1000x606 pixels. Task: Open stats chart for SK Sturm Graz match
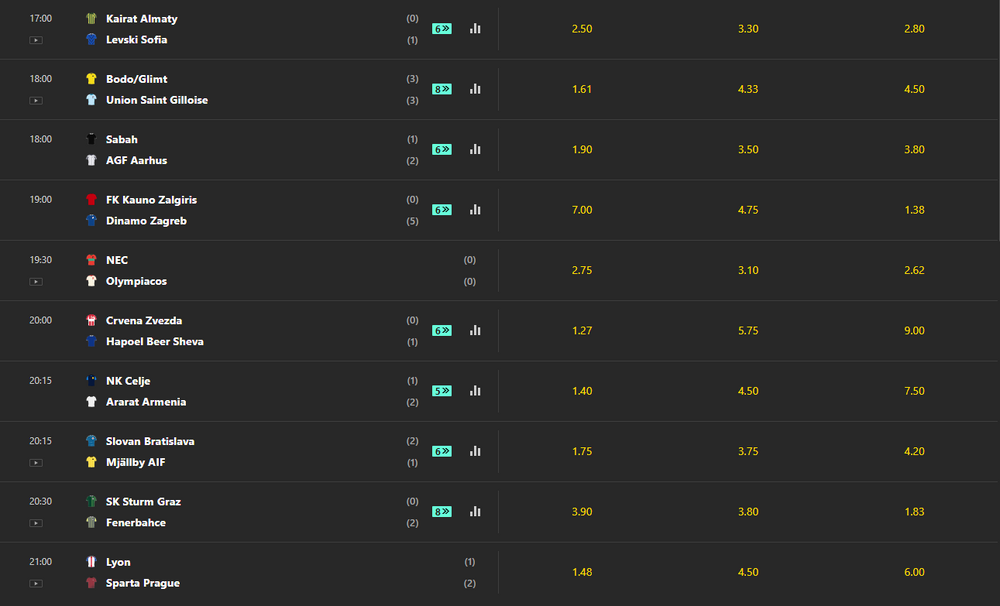click(x=475, y=512)
